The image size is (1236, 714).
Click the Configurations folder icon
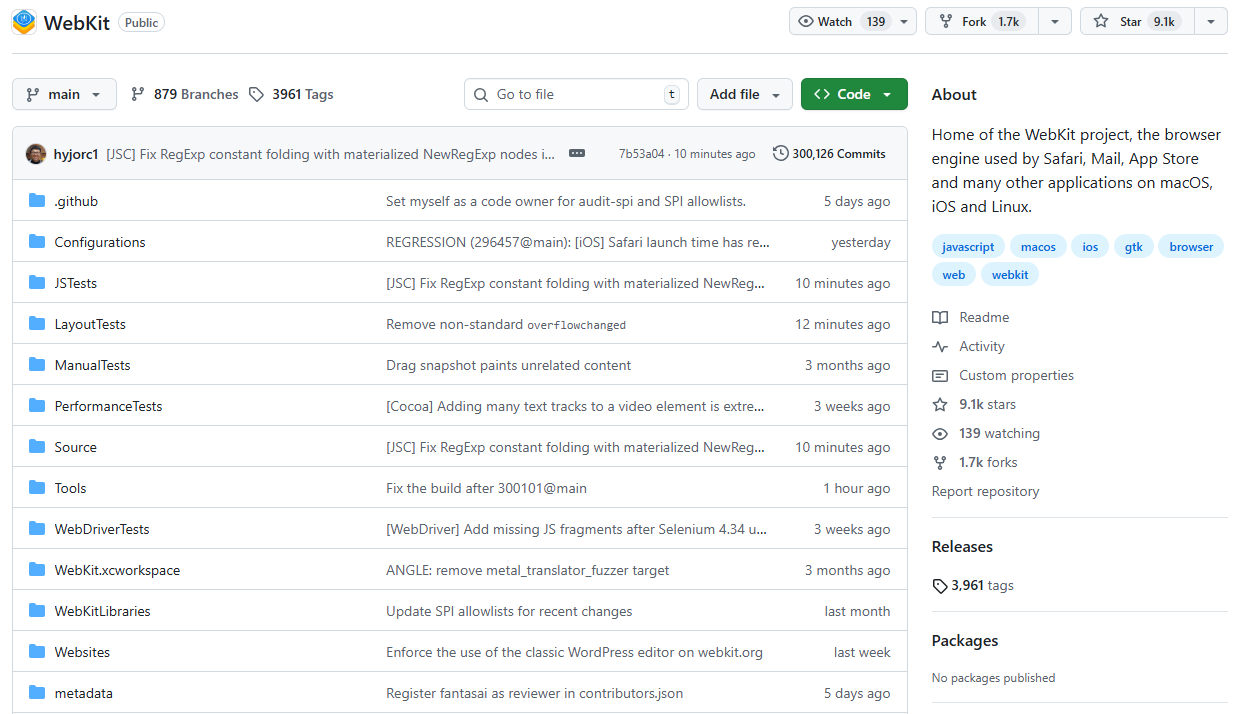coord(37,242)
